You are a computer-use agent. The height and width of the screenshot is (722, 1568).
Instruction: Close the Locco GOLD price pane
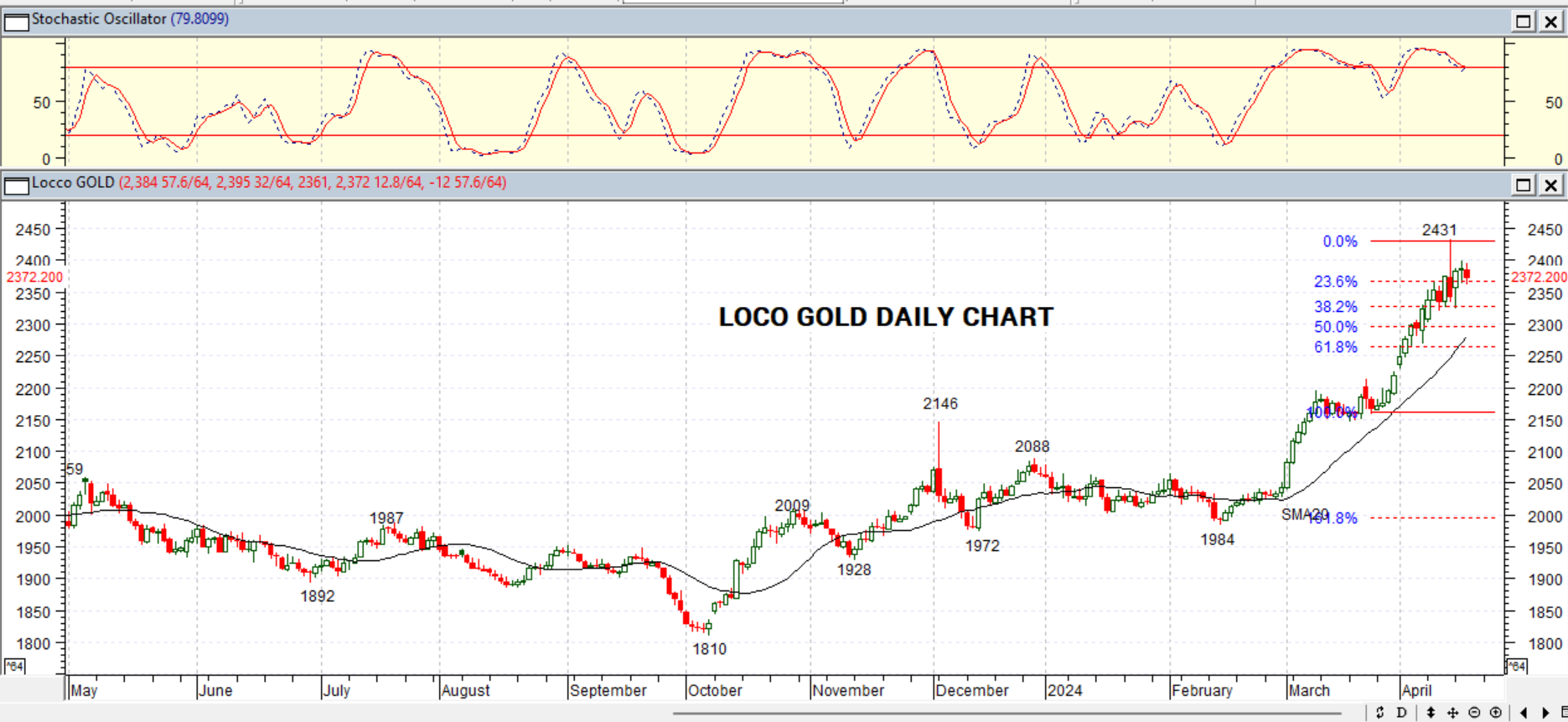click(1551, 184)
